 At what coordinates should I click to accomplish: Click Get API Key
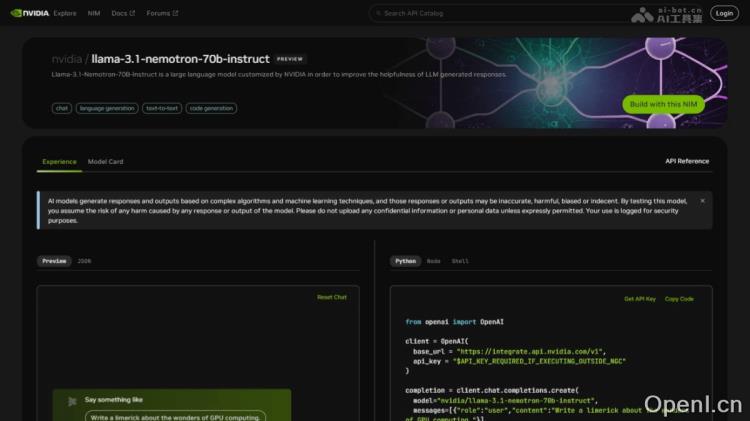[x=640, y=299]
